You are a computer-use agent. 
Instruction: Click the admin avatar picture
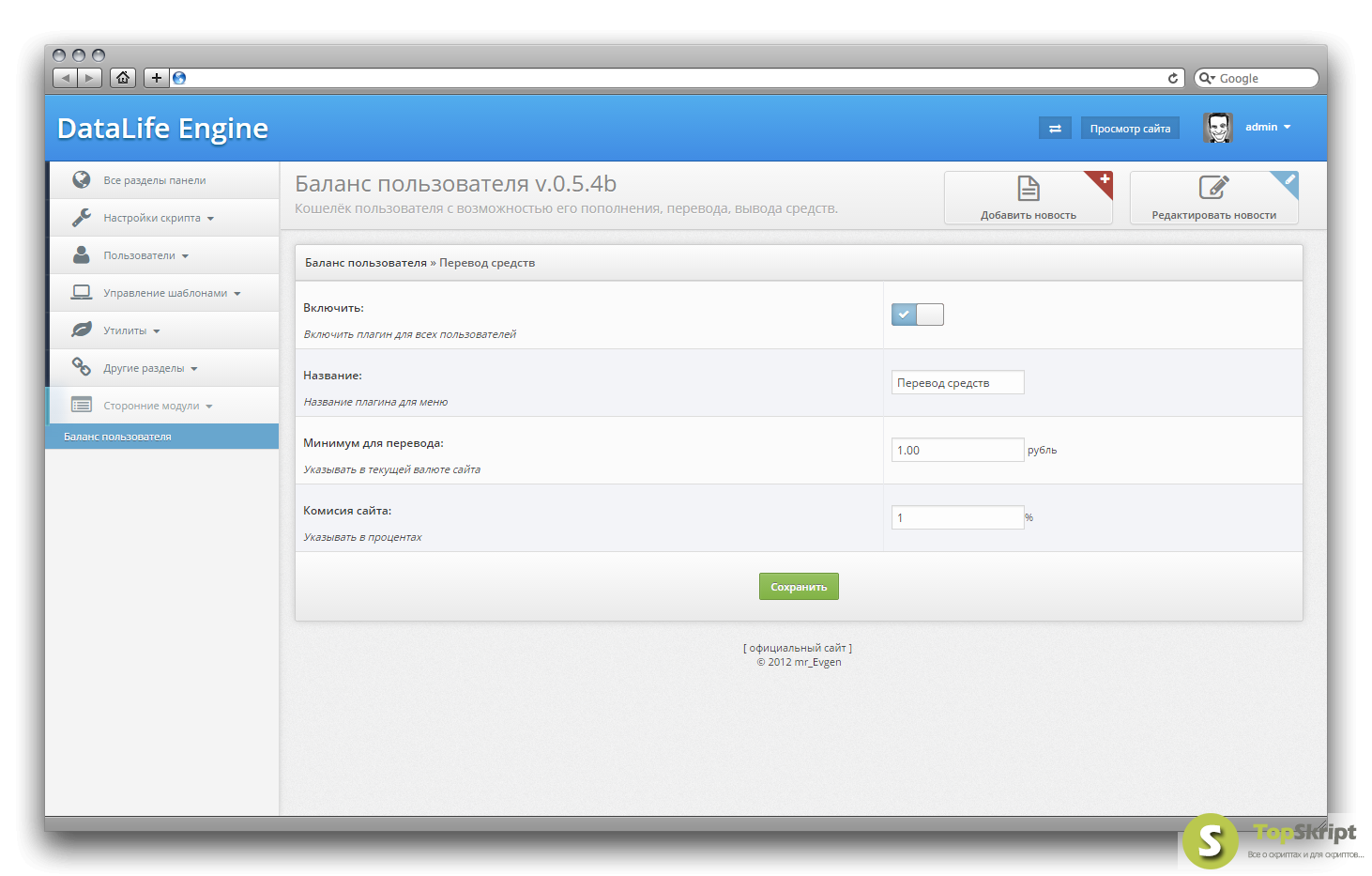(1218, 128)
